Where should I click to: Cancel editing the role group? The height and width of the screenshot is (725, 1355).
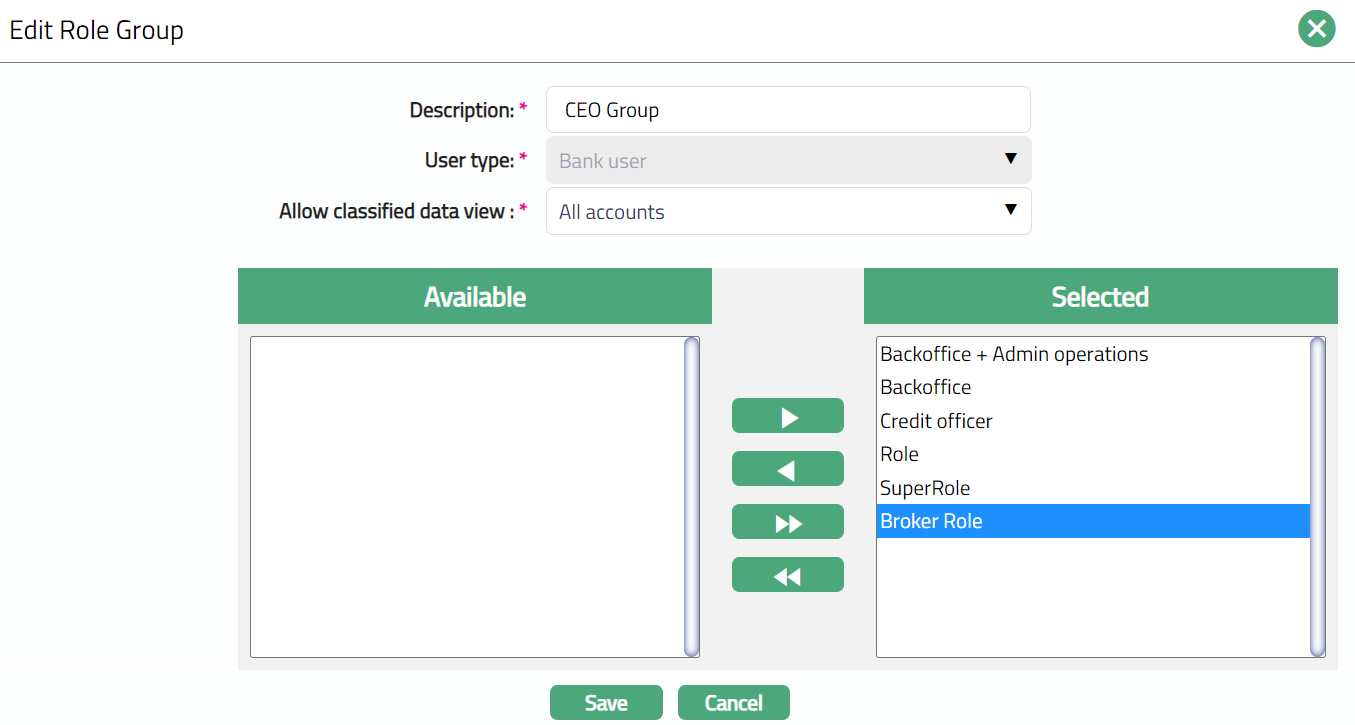[733, 703]
